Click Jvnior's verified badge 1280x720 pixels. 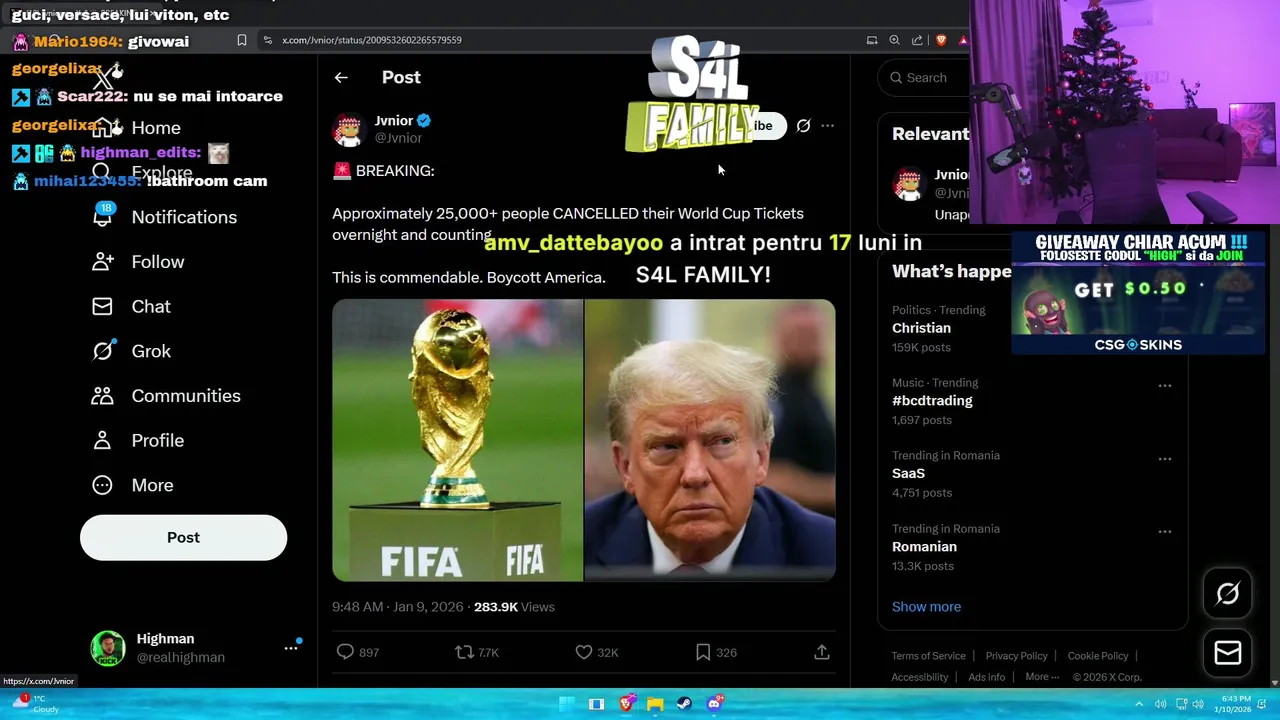pos(424,120)
